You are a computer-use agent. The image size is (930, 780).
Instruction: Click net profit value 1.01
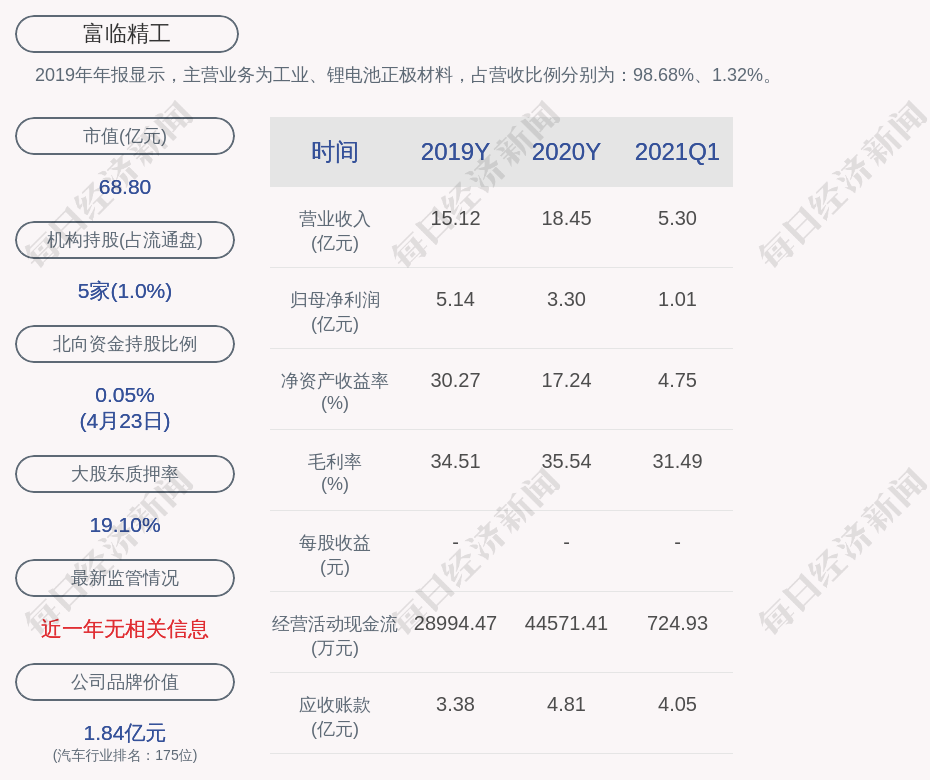[x=677, y=300]
